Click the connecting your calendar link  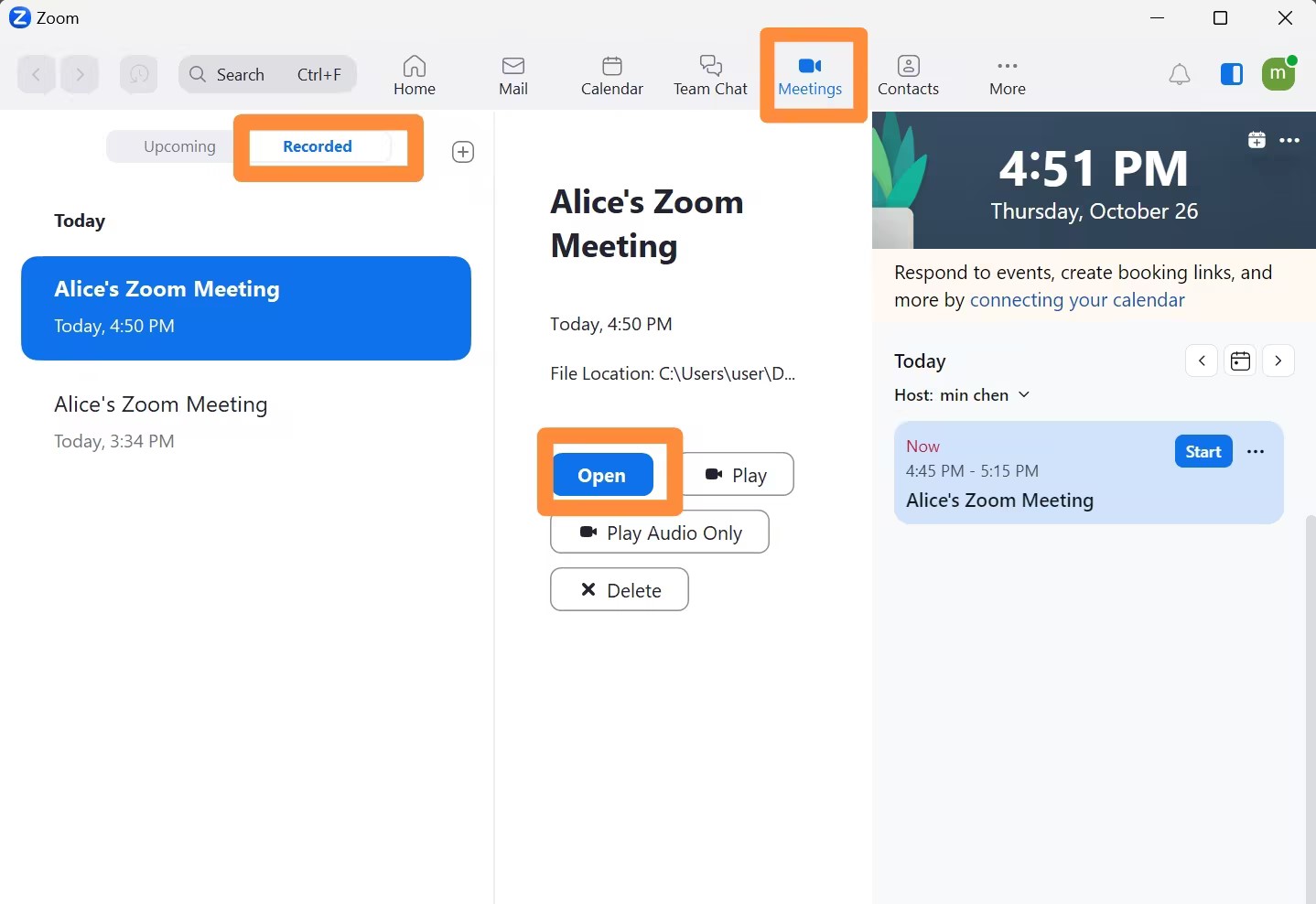pos(1077,300)
